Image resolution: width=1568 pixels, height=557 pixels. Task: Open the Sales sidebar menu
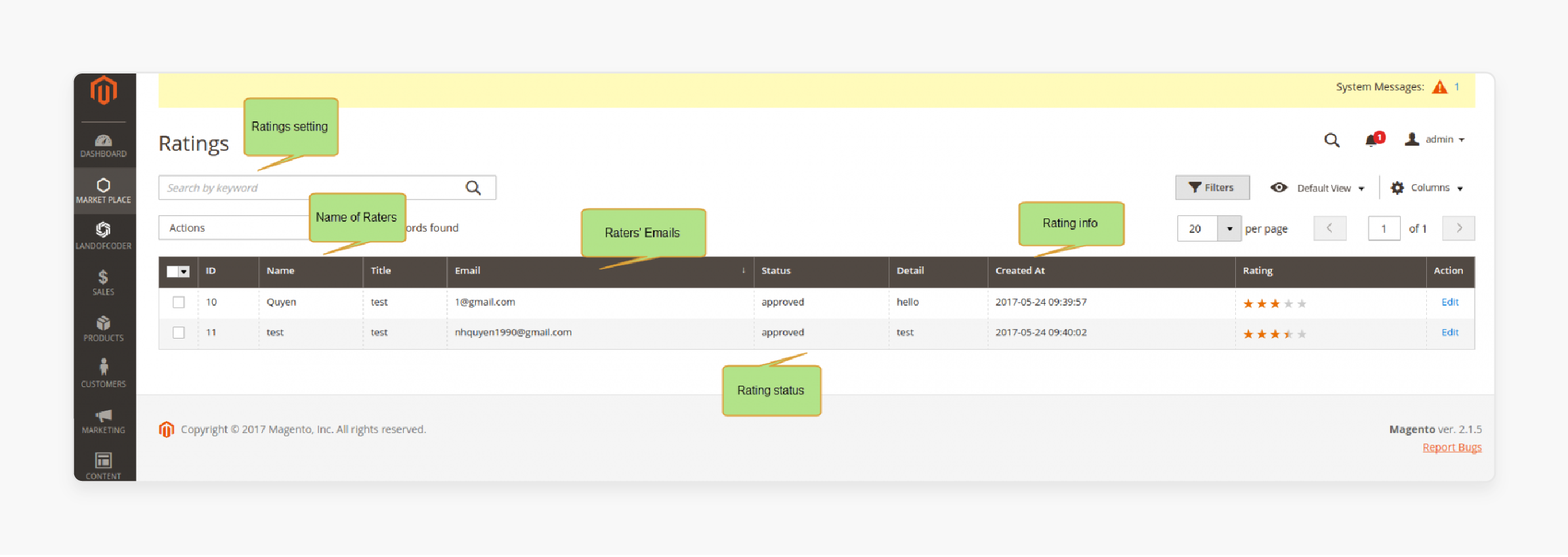[x=104, y=283]
